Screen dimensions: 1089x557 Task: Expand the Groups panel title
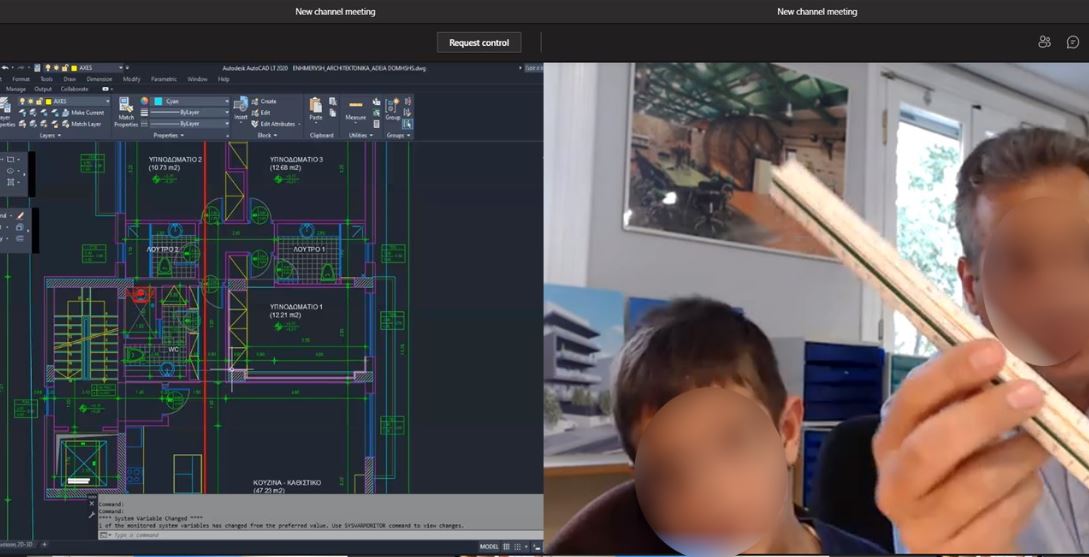(399, 135)
